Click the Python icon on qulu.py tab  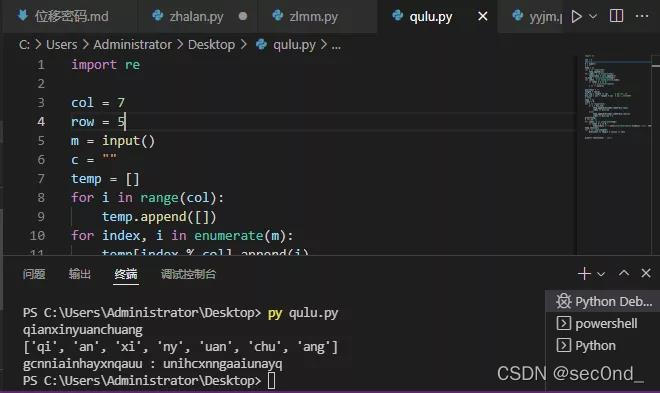pos(398,16)
